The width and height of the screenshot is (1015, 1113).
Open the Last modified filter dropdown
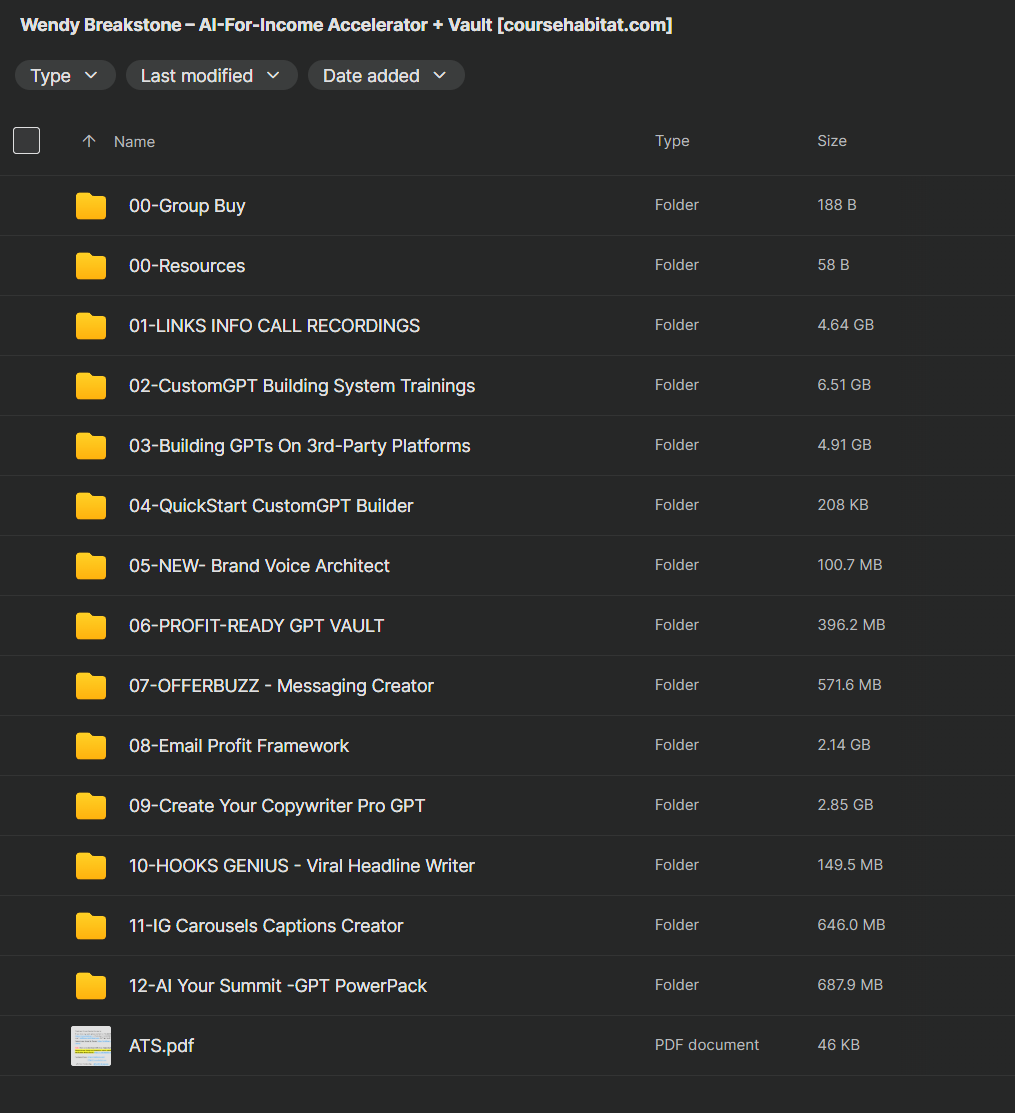[x=211, y=75]
